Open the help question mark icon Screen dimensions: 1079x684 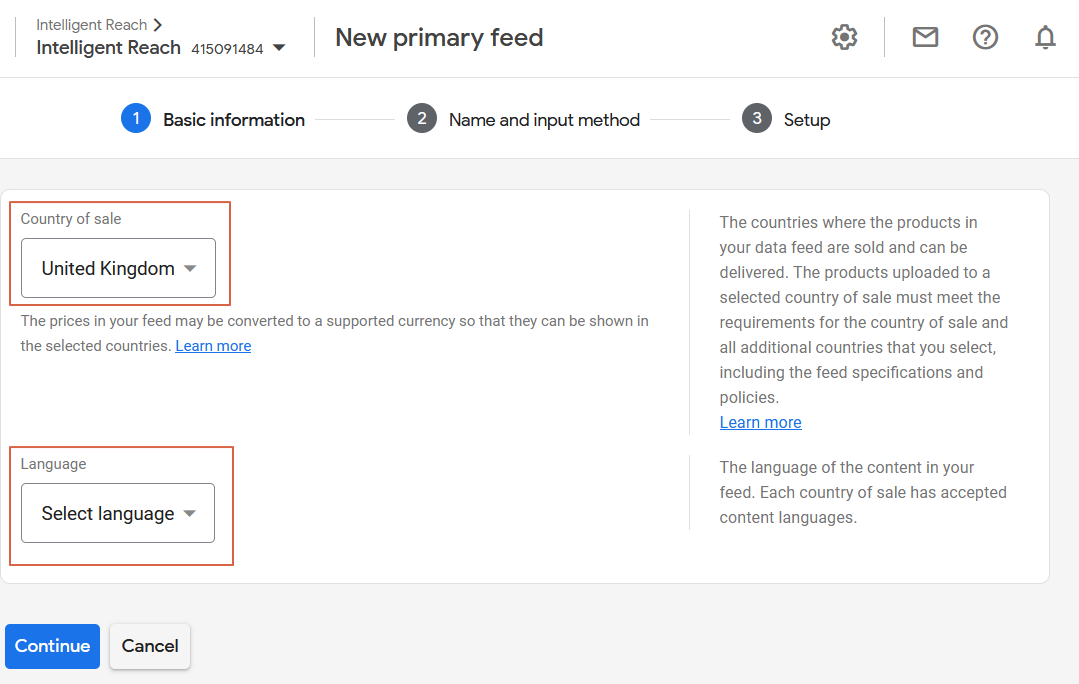tap(985, 37)
